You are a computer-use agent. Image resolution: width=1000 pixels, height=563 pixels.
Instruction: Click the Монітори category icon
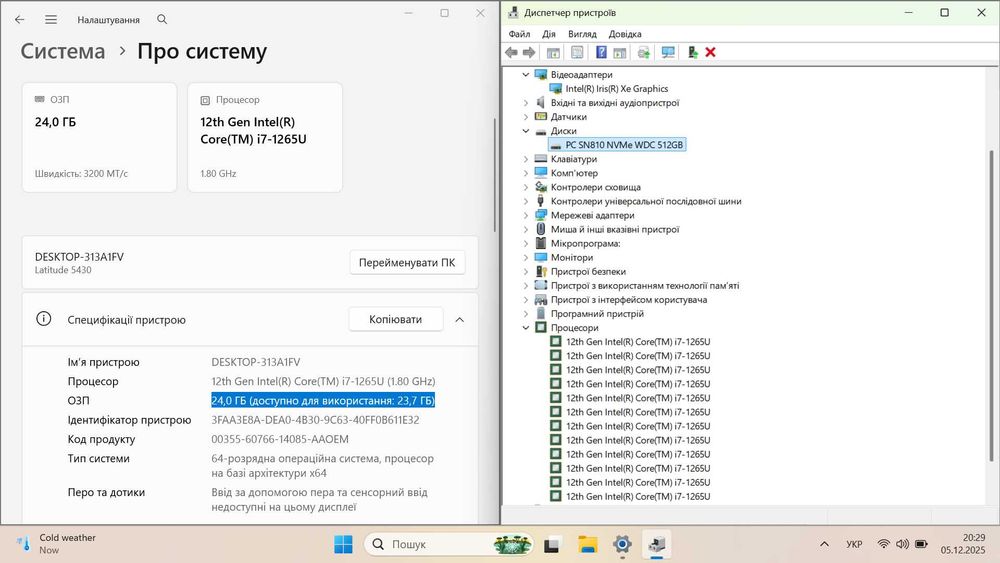(541, 258)
